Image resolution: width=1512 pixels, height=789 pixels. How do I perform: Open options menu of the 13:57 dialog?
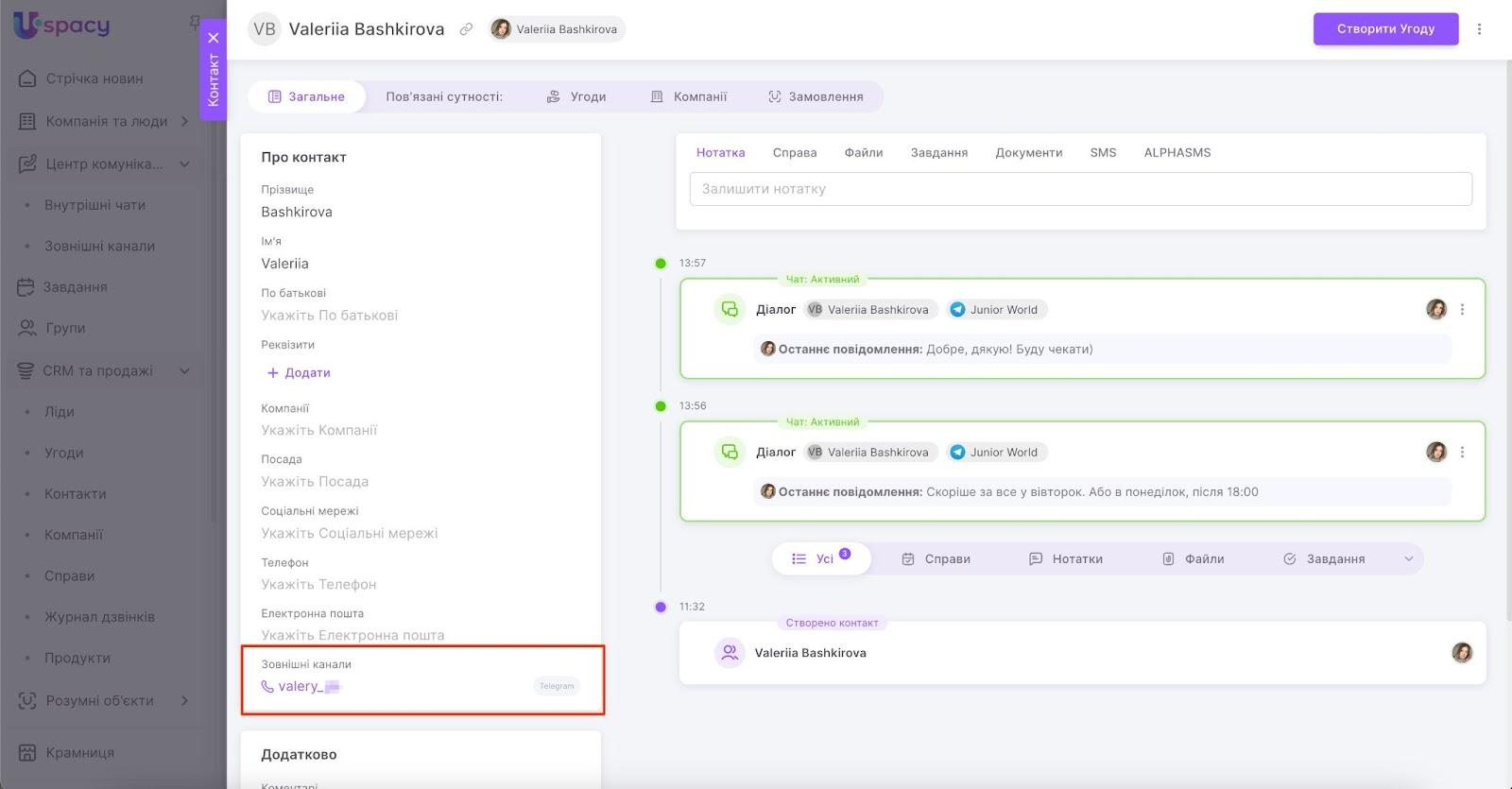1462,310
